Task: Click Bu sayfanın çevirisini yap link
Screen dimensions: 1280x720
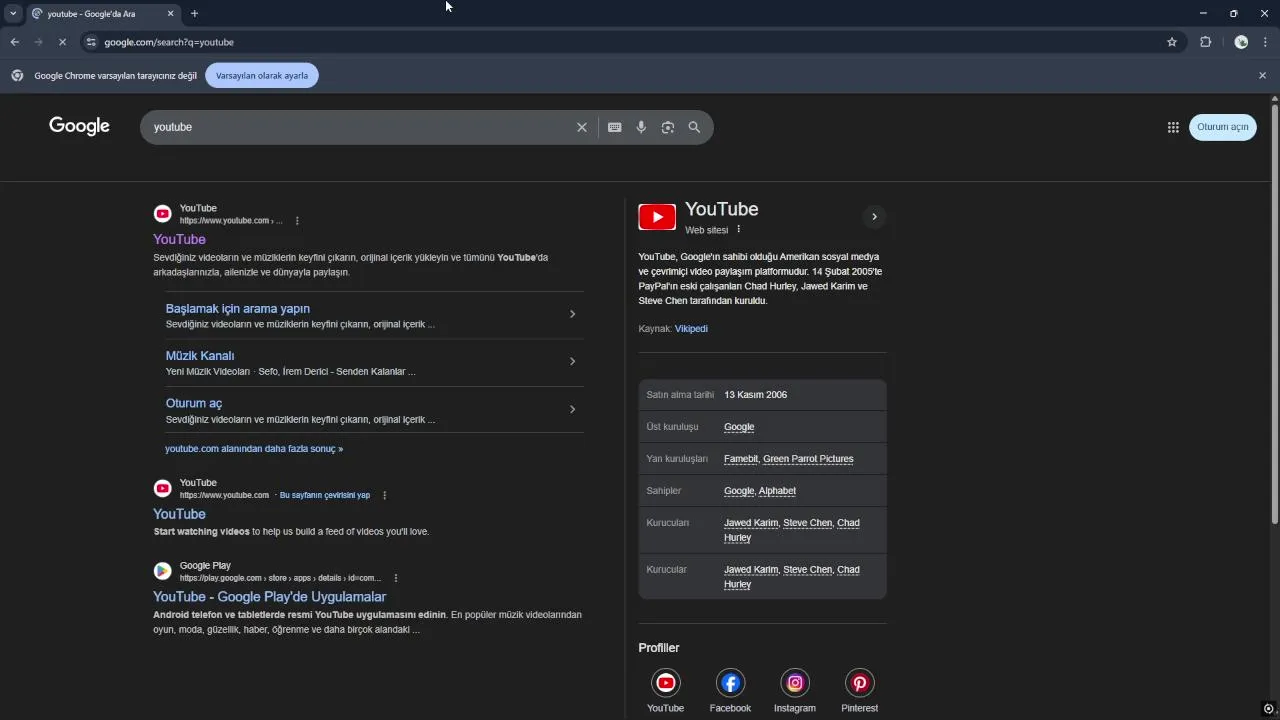Action: coord(325,495)
